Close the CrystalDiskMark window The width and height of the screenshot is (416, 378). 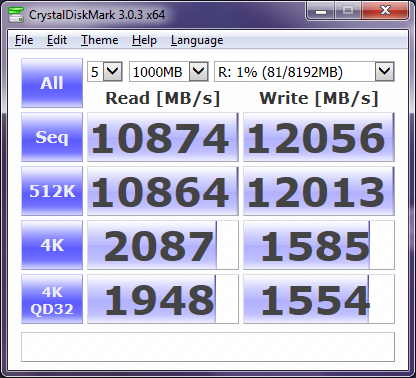[x=385, y=12]
